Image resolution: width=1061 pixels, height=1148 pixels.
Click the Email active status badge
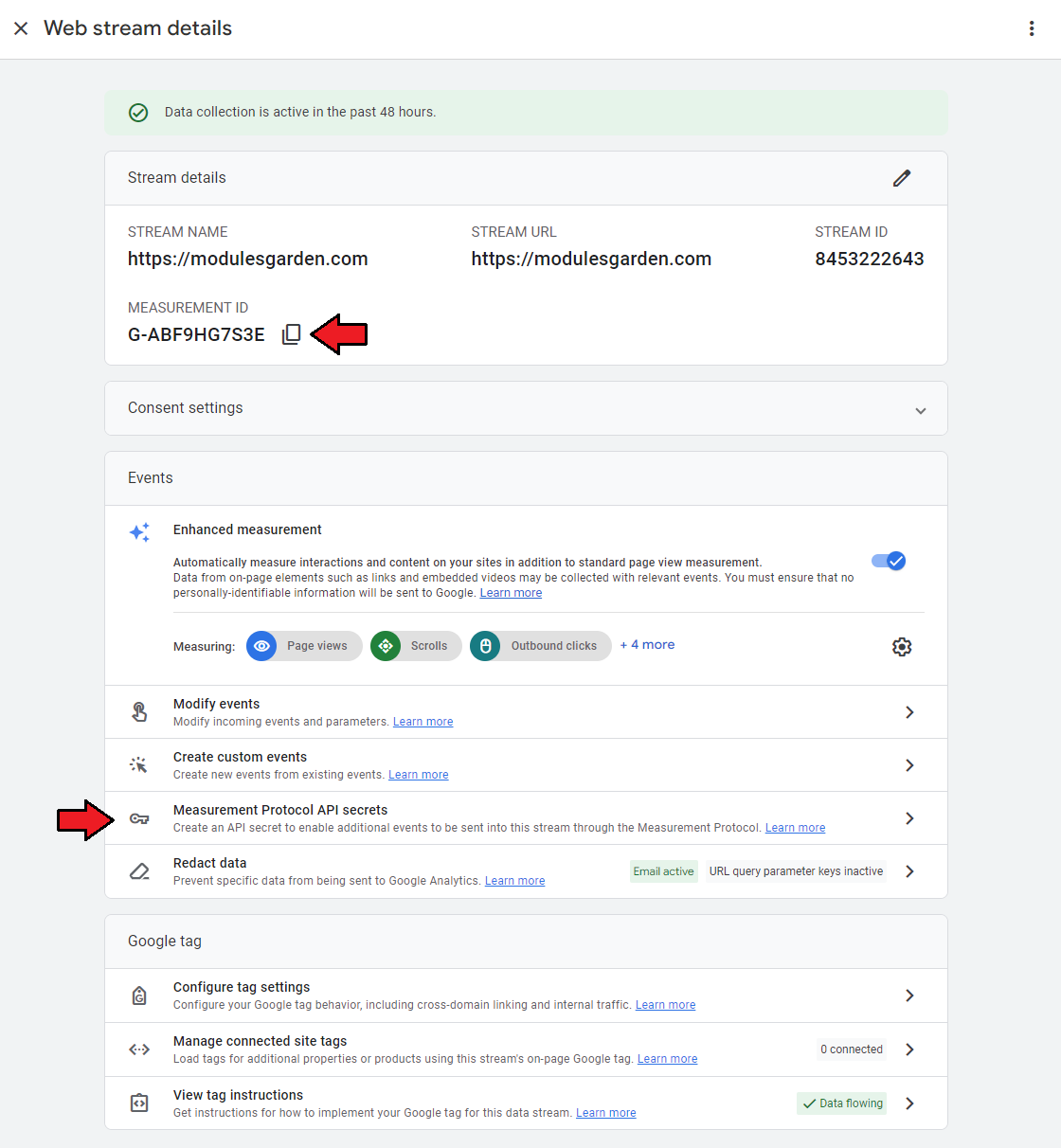664,871
